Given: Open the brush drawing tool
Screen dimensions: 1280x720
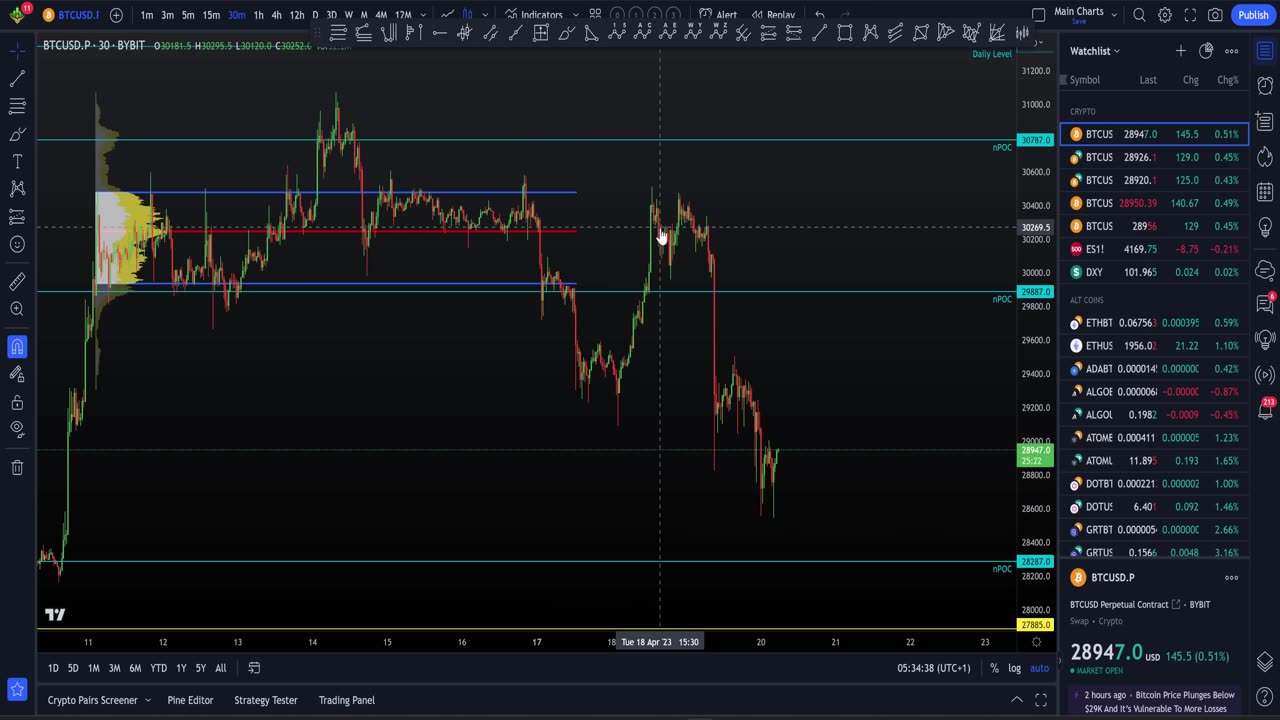Looking at the screenshot, I should coord(17,134).
